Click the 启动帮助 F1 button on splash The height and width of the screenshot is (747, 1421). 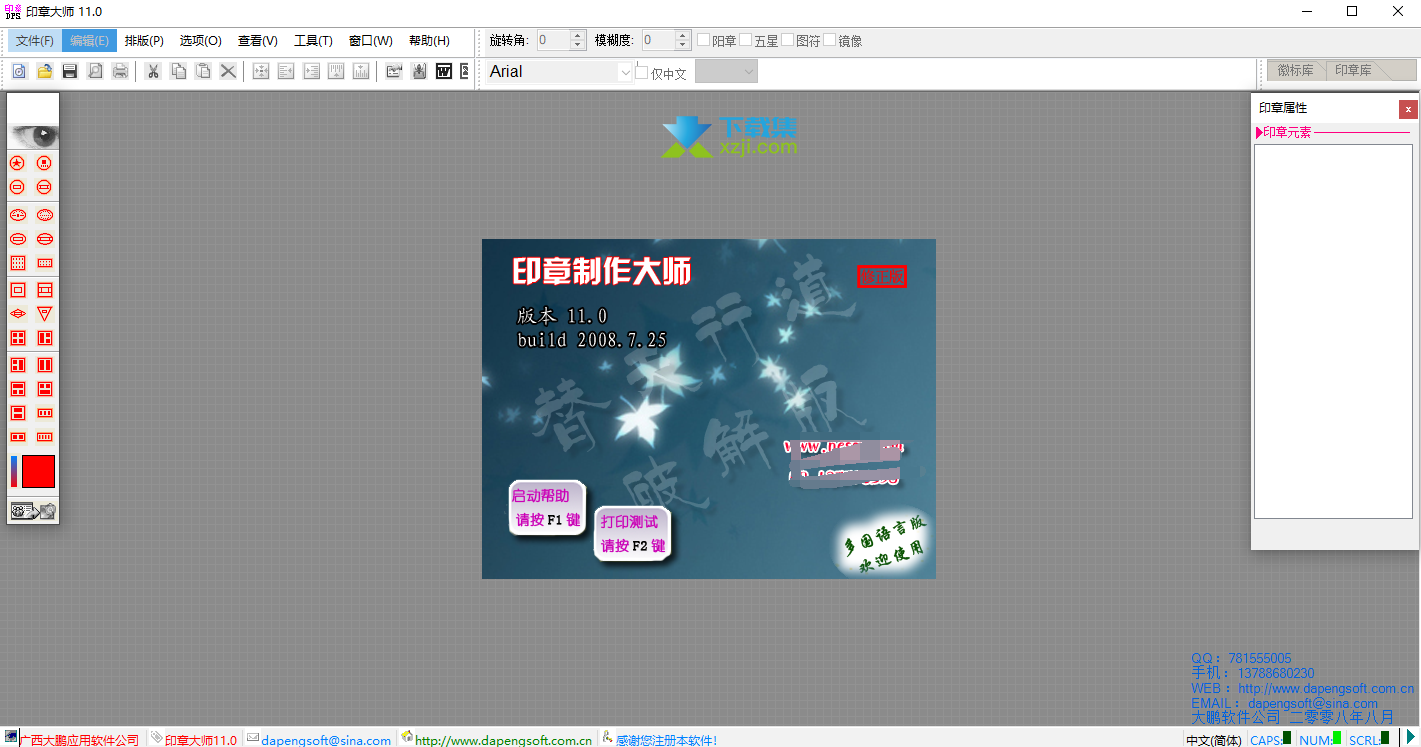tap(546, 508)
